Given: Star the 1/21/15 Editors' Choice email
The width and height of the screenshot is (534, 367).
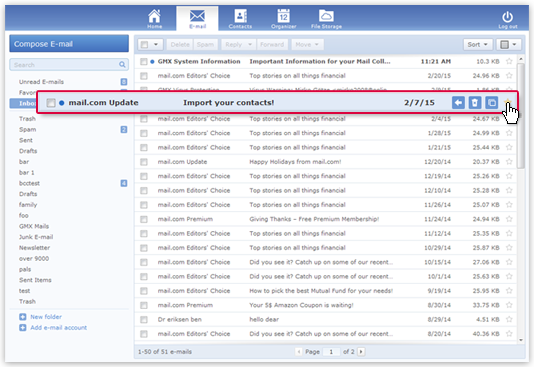Looking at the screenshot, I should [509, 147].
